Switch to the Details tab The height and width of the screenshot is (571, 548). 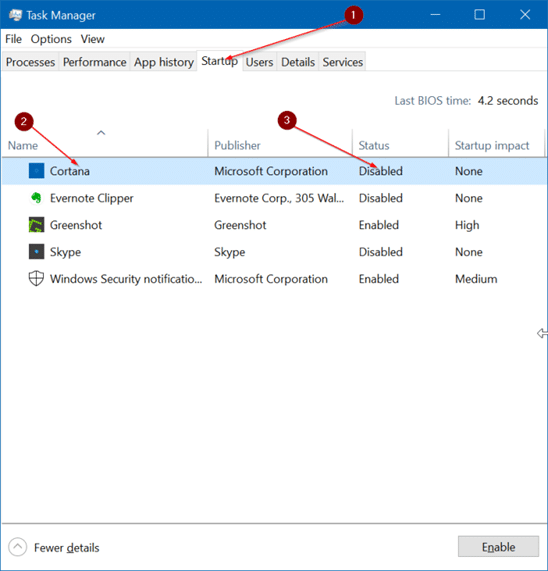click(x=298, y=62)
